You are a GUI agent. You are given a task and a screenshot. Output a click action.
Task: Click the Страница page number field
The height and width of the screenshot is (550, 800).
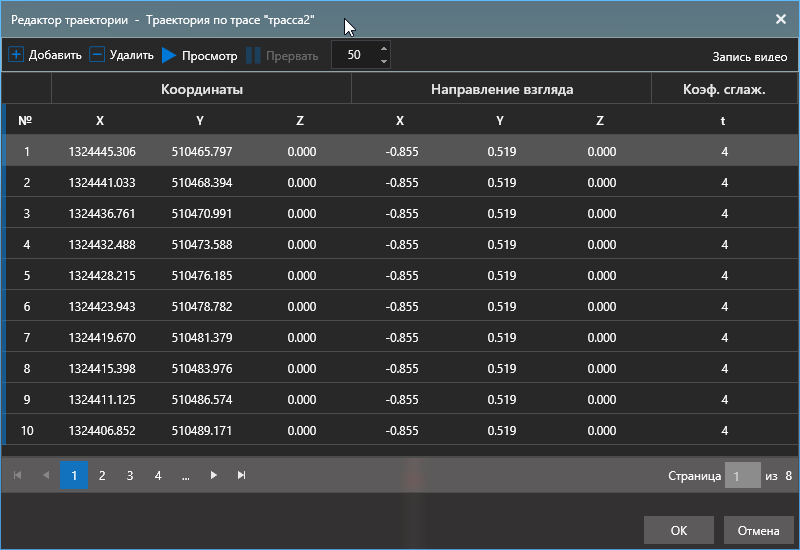[742, 476]
